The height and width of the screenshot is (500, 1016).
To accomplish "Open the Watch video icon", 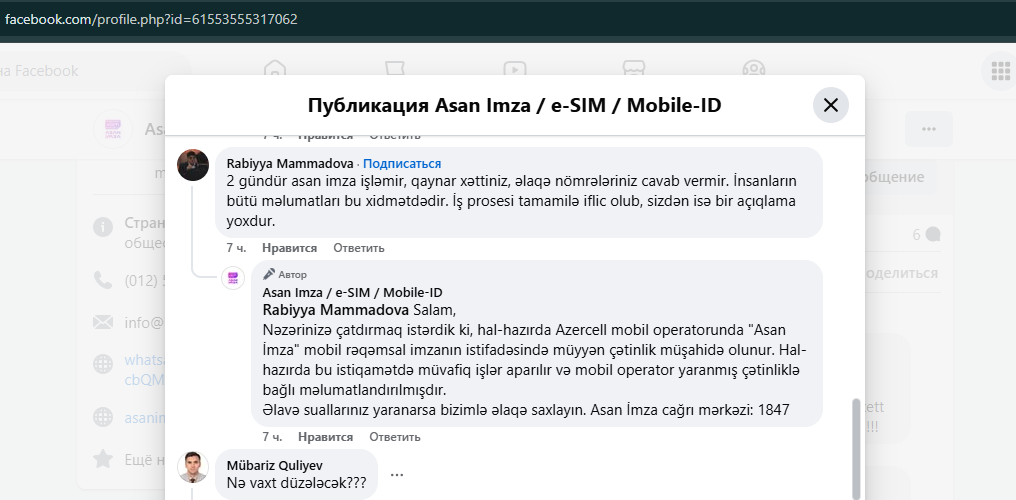I will 515,70.
